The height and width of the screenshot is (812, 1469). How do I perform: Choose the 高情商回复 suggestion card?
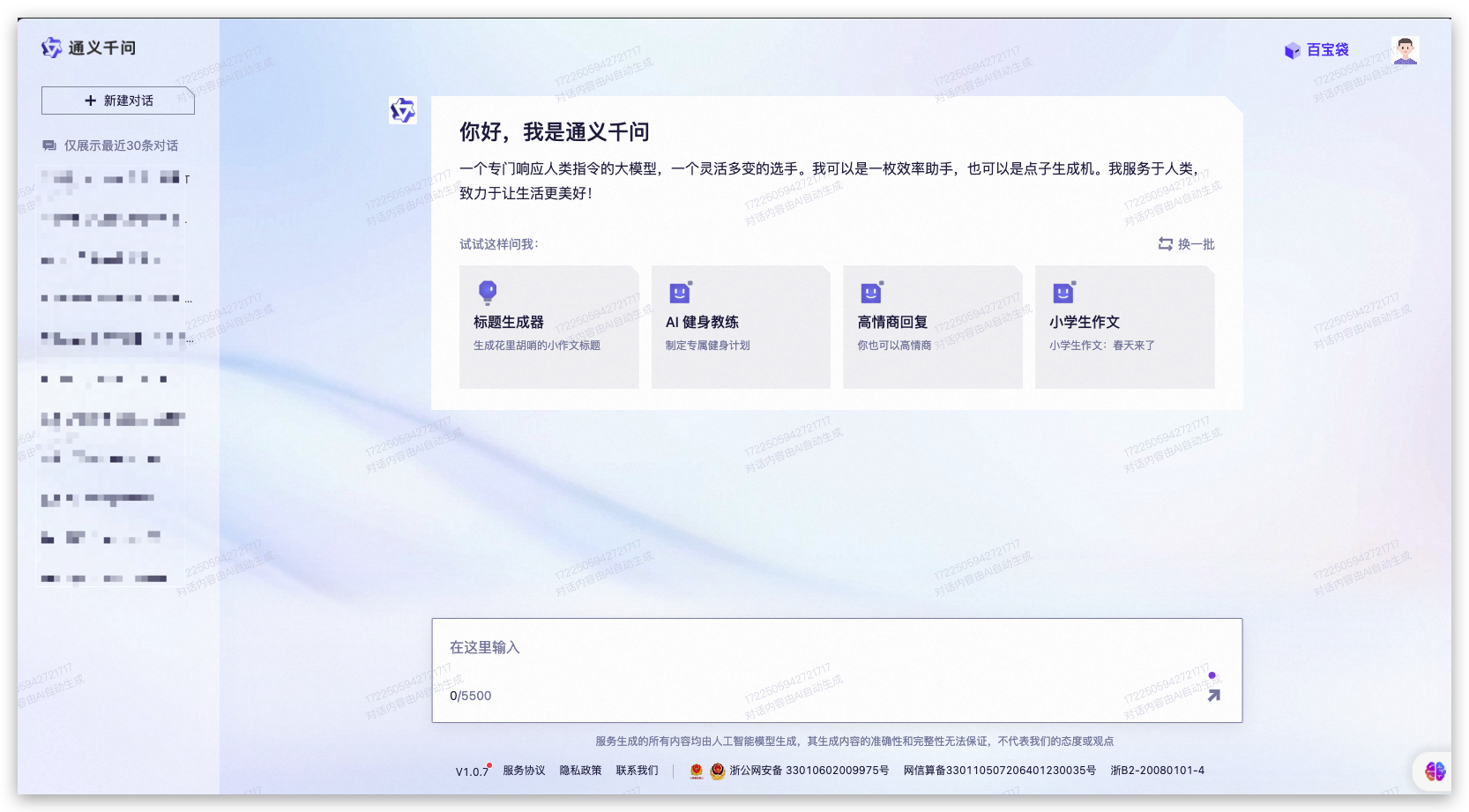pos(933,327)
